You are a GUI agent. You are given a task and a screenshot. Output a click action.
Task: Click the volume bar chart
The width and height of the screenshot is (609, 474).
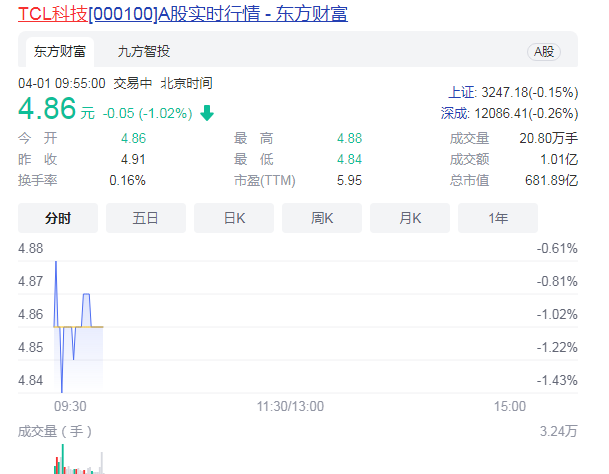point(79,459)
